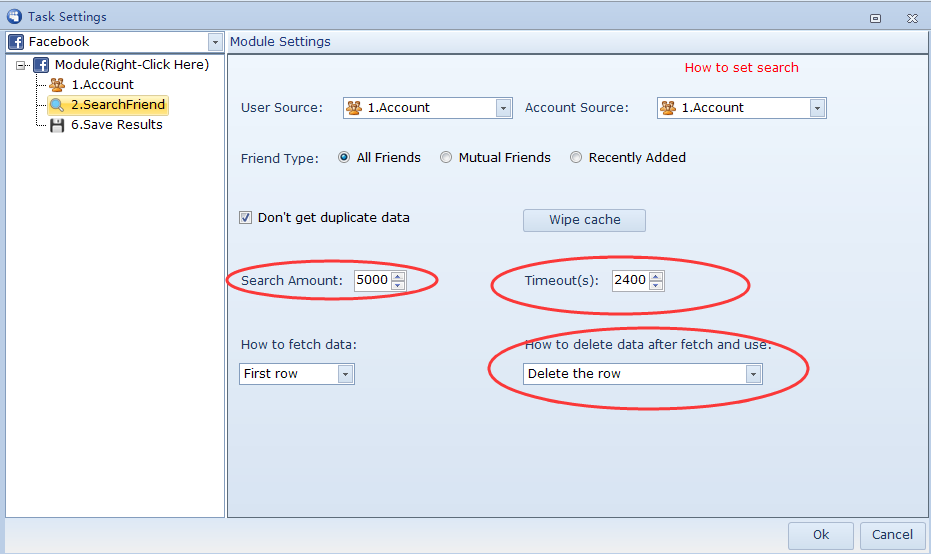Open the Account Source dropdown
The image size is (931, 554).
pyautogui.click(x=817, y=108)
